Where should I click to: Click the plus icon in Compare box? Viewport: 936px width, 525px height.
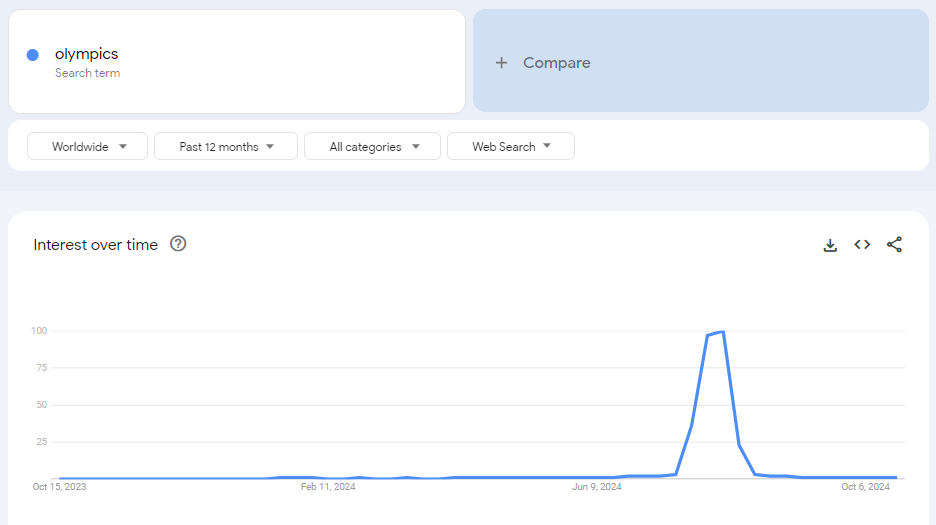coord(502,63)
